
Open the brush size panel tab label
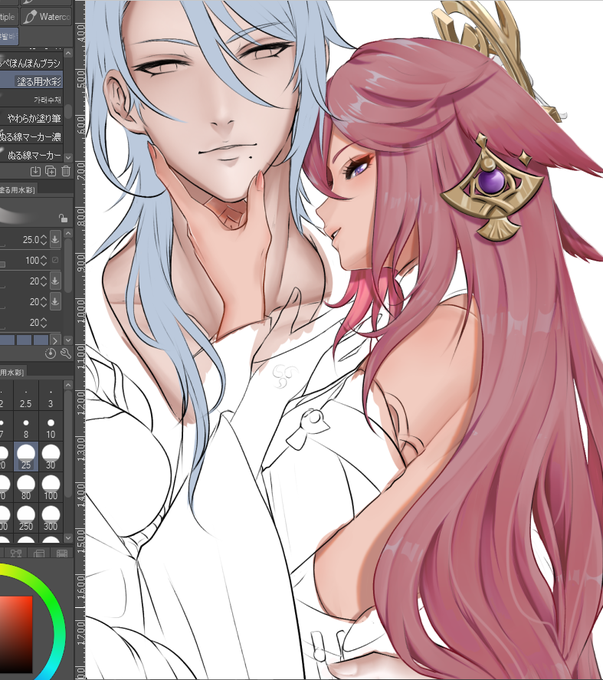click(x=12, y=372)
